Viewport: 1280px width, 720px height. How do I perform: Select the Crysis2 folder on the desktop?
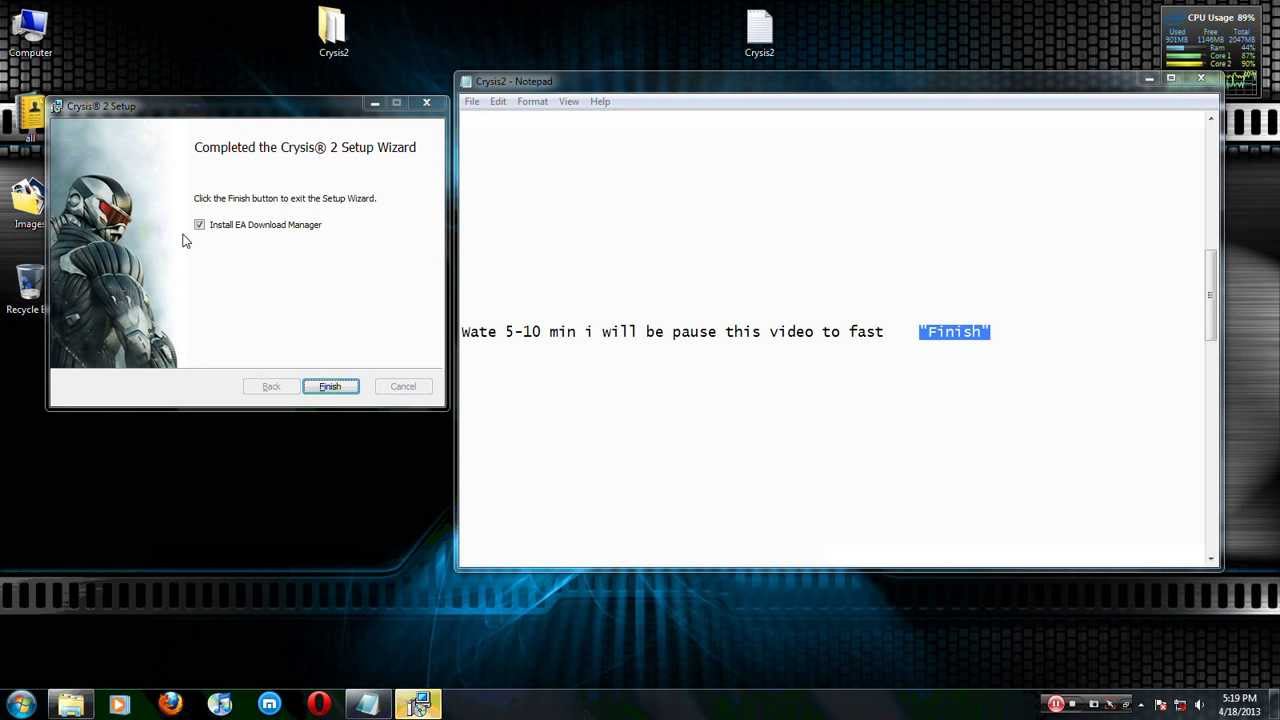[x=333, y=33]
